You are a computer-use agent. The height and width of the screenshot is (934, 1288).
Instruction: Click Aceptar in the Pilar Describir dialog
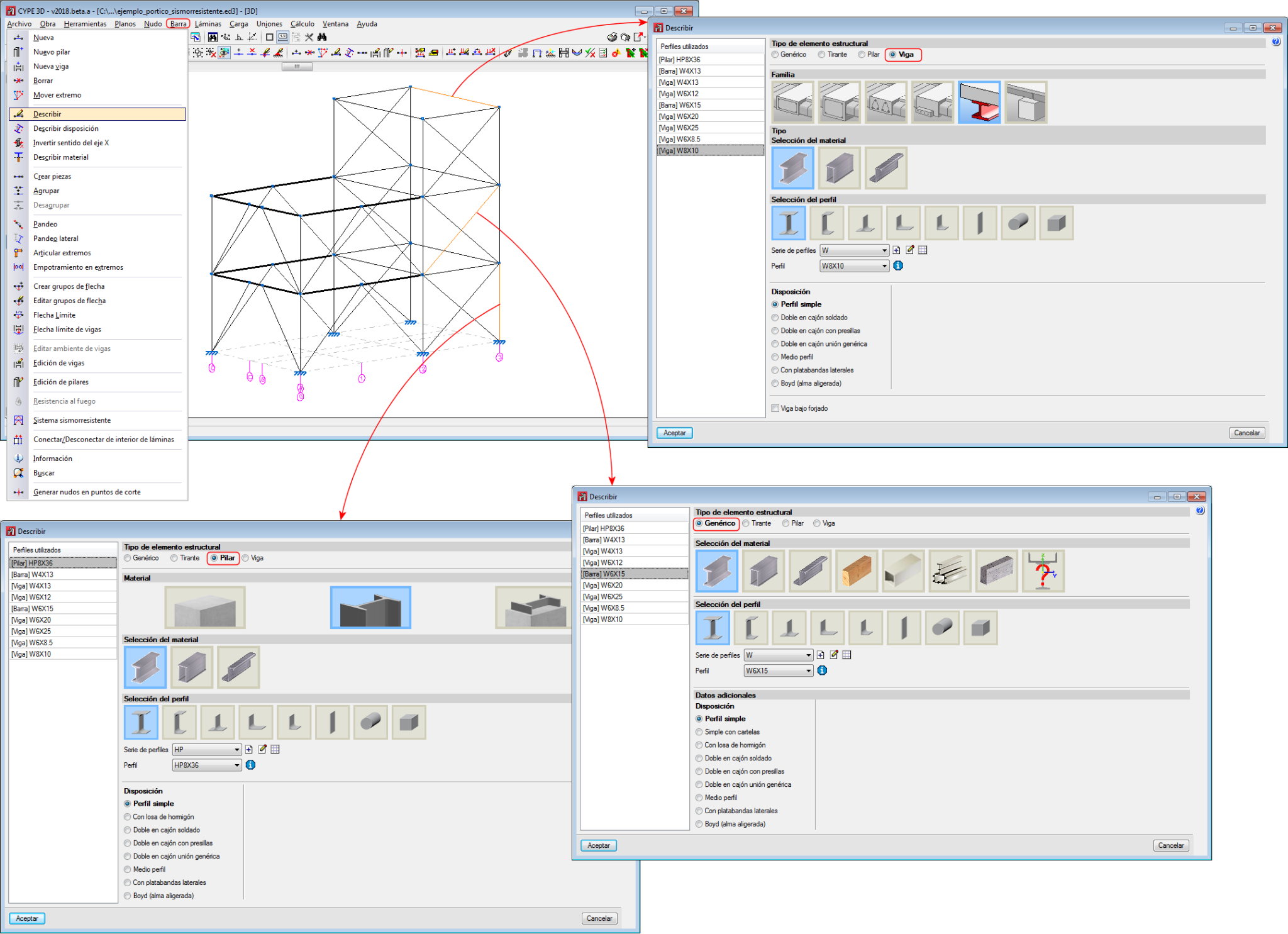click(x=27, y=918)
